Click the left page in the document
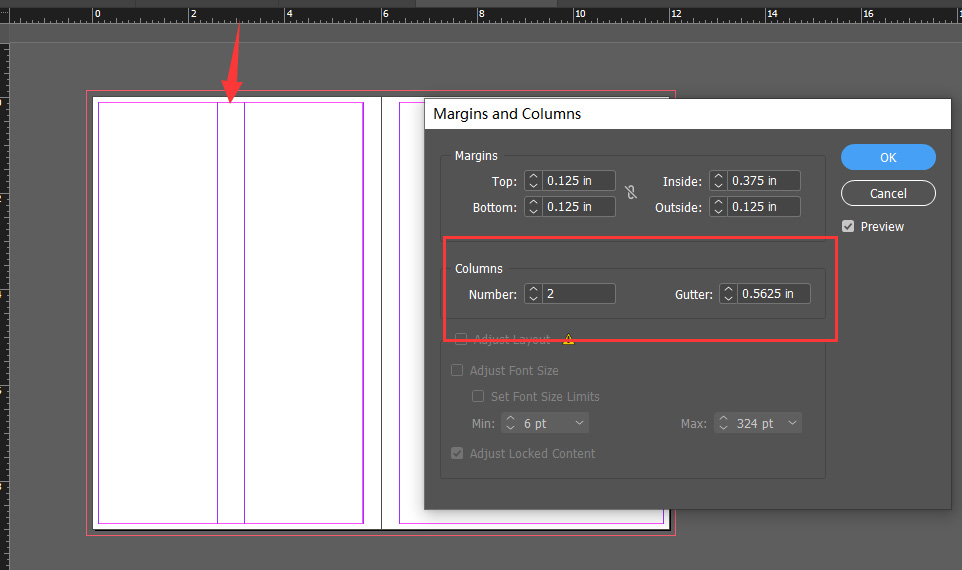Image resolution: width=962 pixels, height=570 pixels. (x=237, y=313)
